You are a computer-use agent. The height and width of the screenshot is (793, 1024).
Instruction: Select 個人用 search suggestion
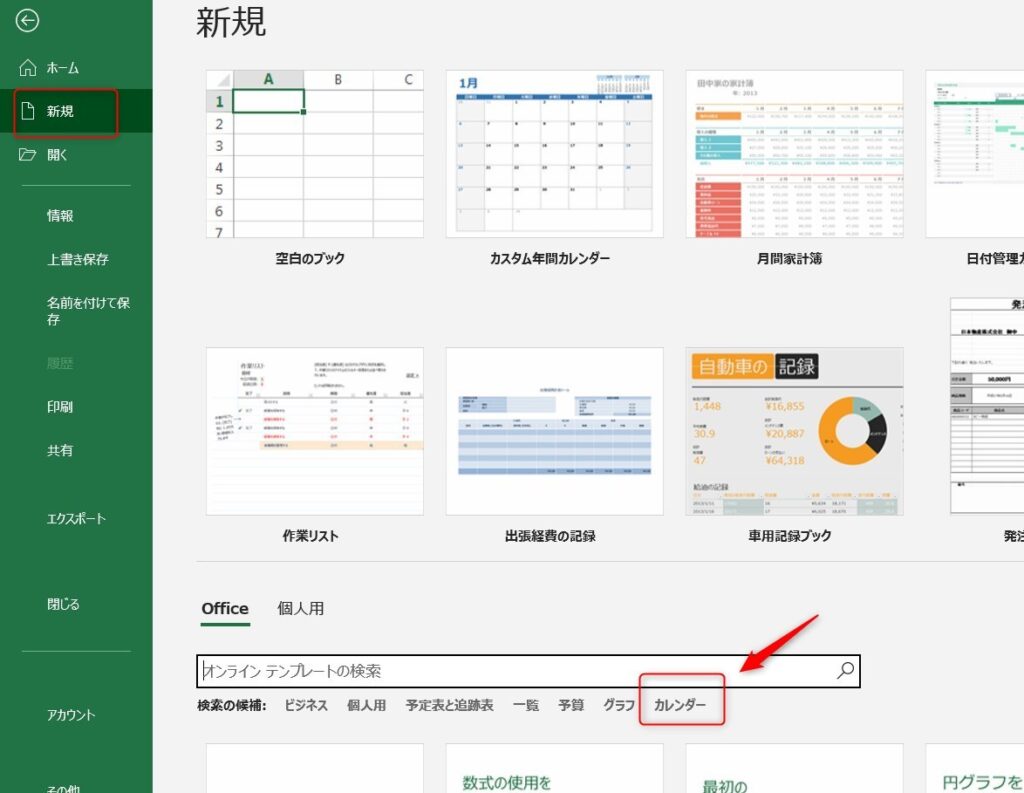[366, 705]
